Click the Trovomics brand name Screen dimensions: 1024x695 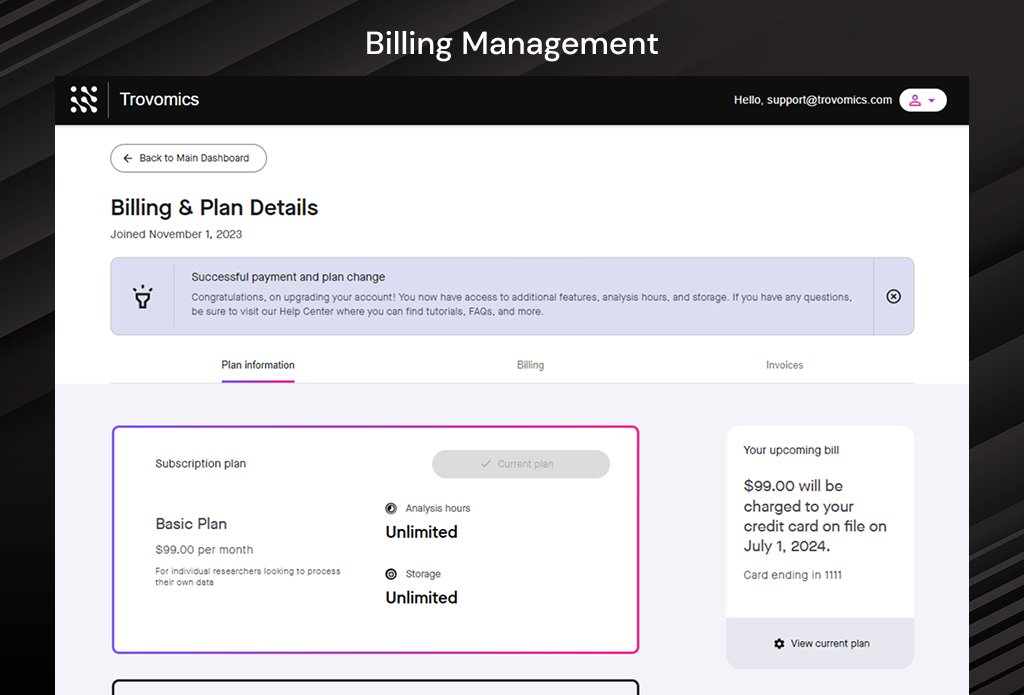159,100
